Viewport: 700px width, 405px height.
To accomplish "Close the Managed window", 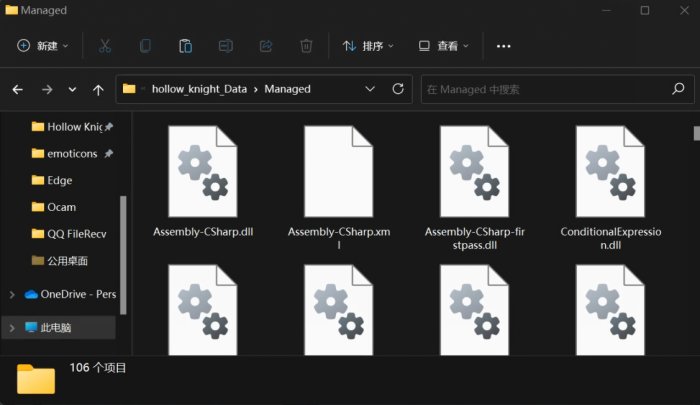I will click(x=684, y=10).
